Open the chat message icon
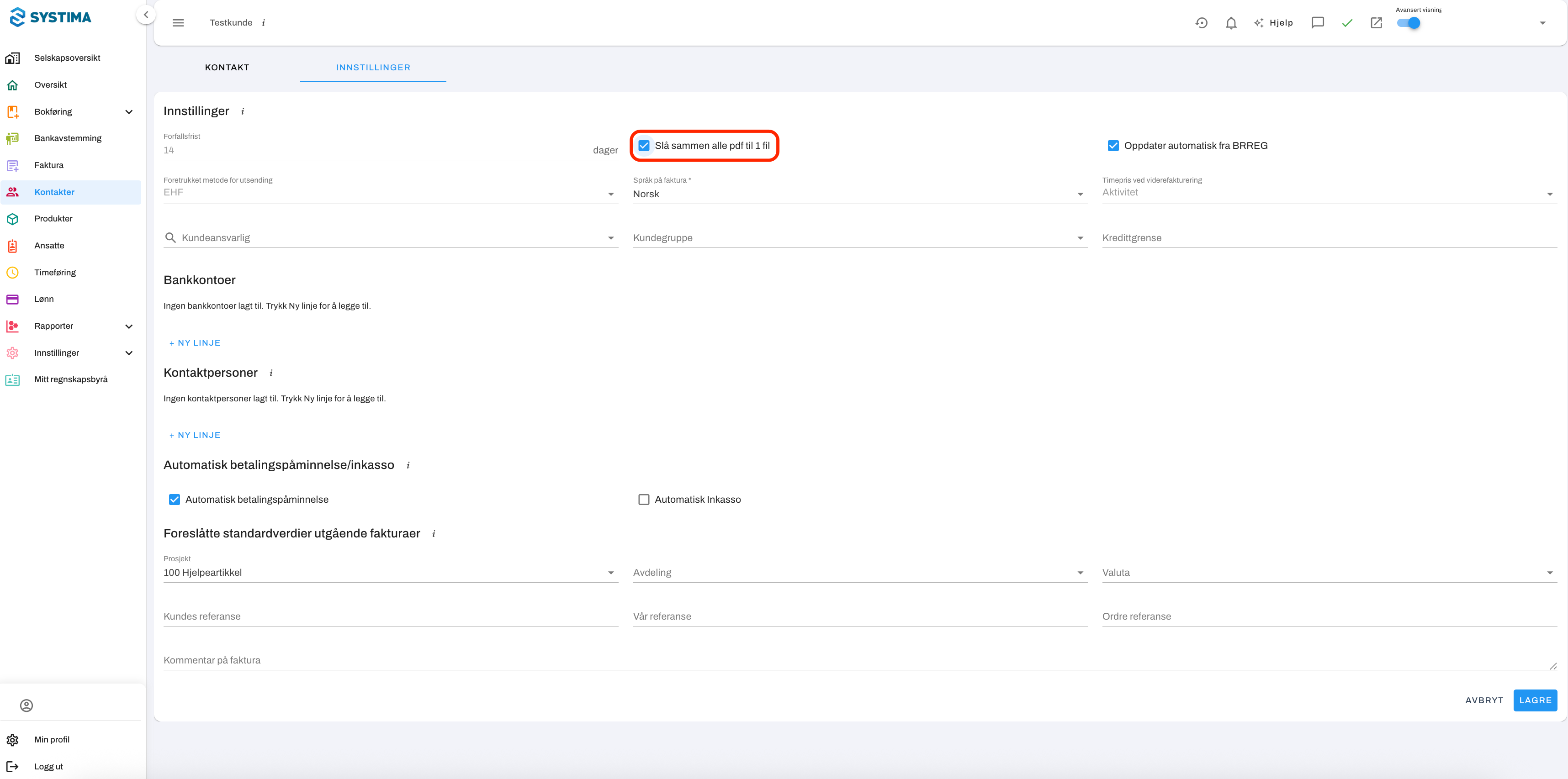 click(x=1318, y=23)
